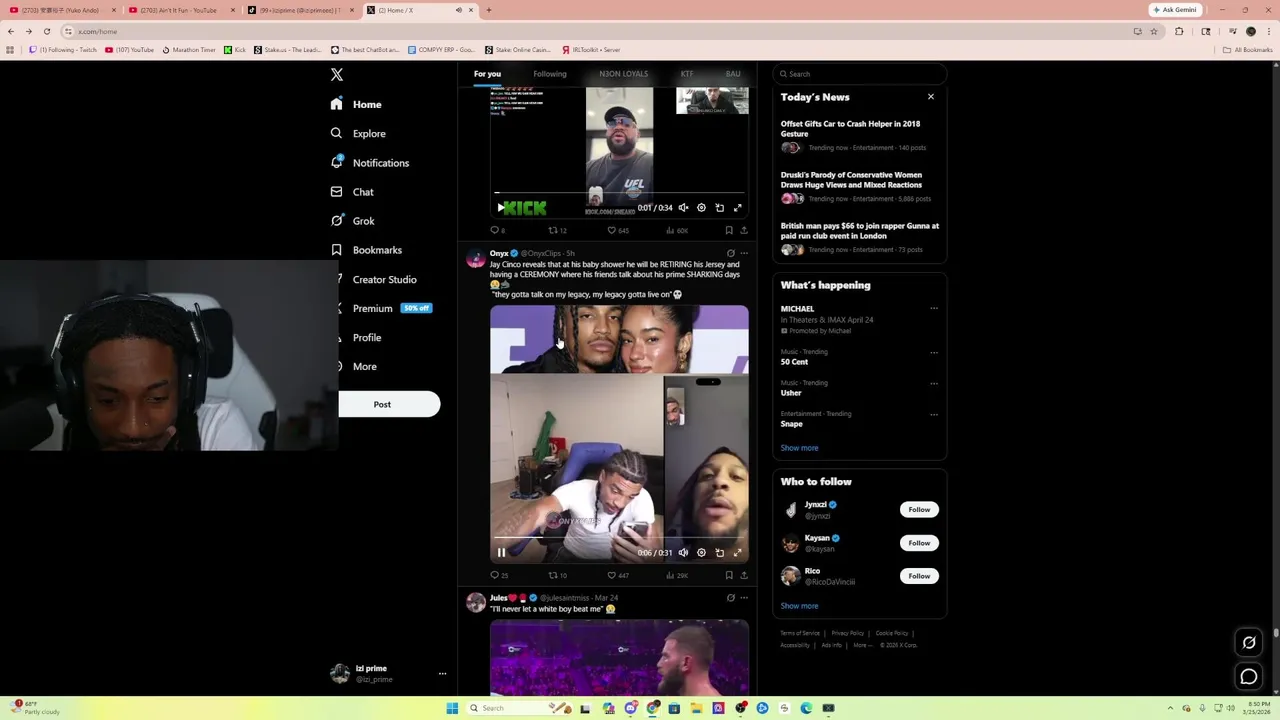Open Chat from the sidebar
The width and height of the screenshot is (1280, 720).
352,192
